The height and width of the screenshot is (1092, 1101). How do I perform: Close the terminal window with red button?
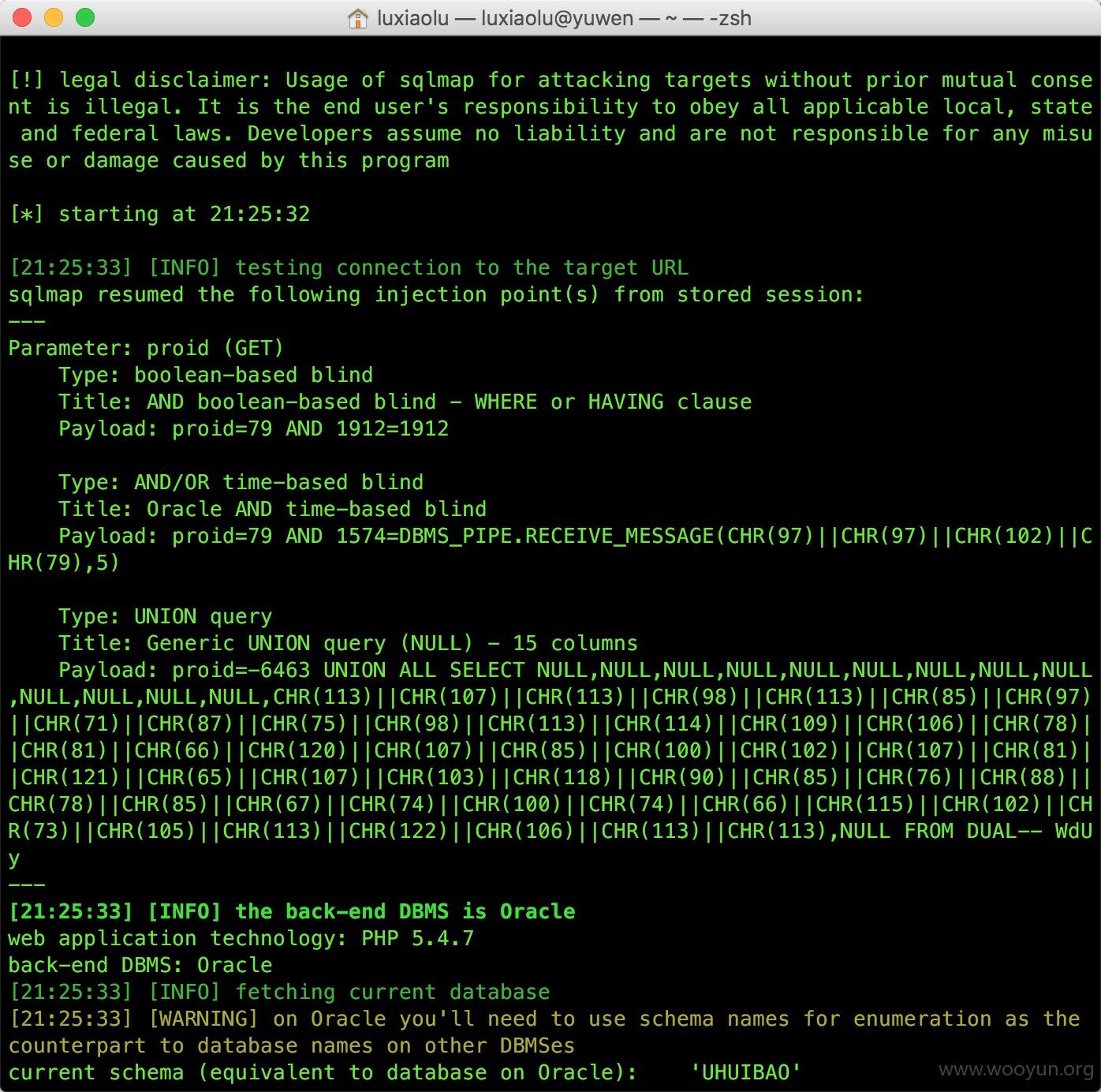[22, 17]
